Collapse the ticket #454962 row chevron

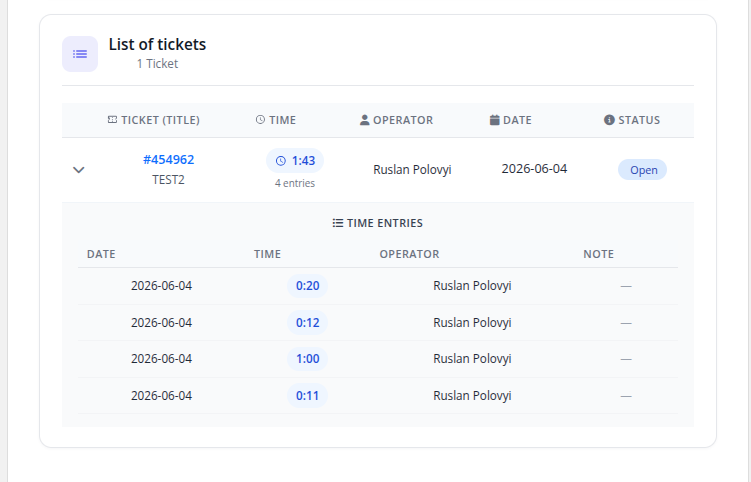click(79, 170)
